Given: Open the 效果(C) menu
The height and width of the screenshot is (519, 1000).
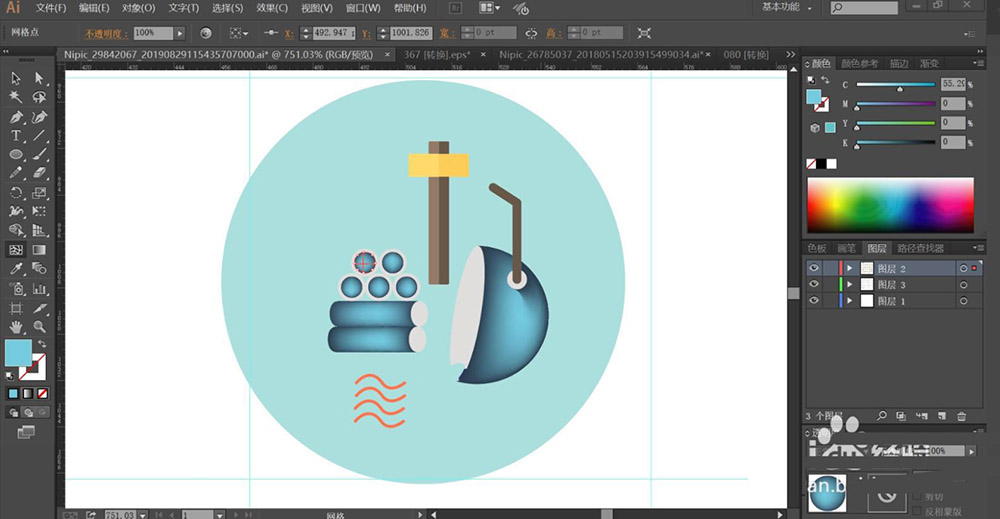Looking at the screenshot, I should coord(272,8).
